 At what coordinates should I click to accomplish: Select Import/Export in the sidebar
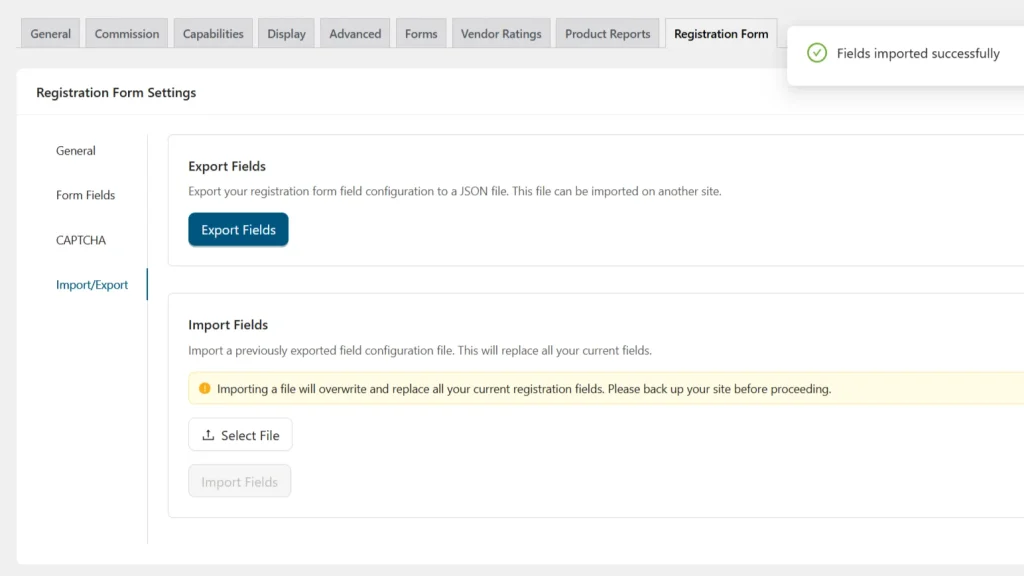click(x=92, y=285)
